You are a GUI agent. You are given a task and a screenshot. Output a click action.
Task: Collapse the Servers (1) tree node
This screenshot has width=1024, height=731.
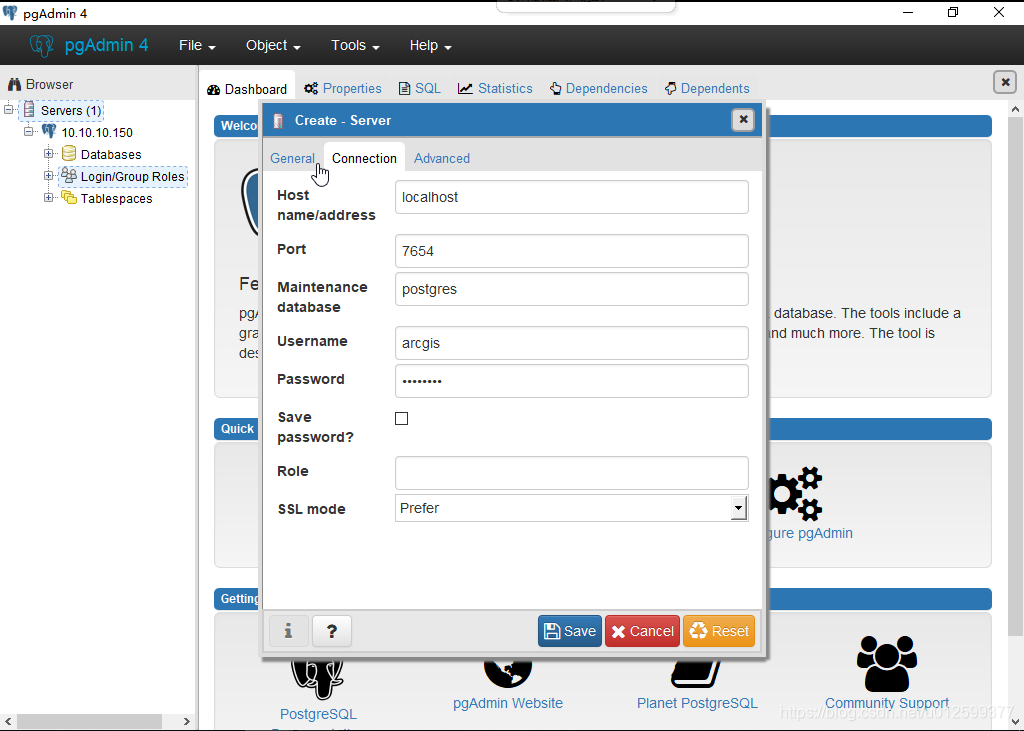[x=9, y=110]
